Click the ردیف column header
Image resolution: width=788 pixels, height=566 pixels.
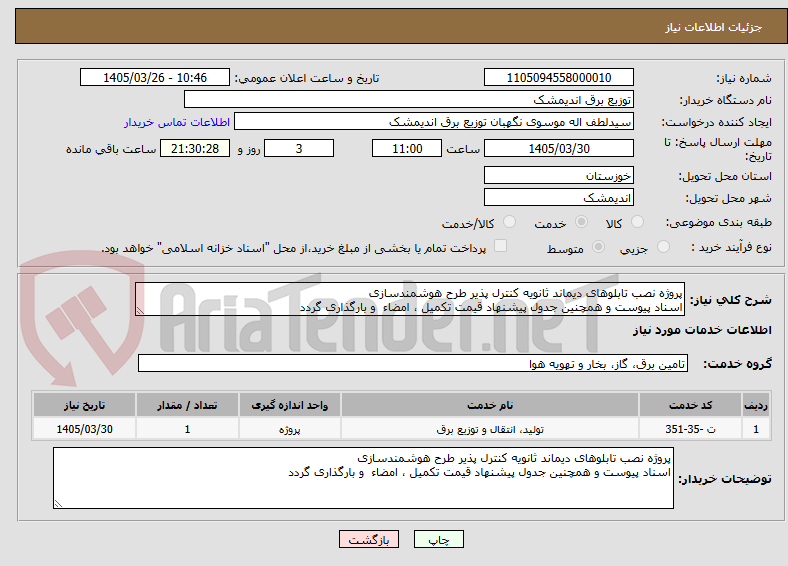coord(756,405)
